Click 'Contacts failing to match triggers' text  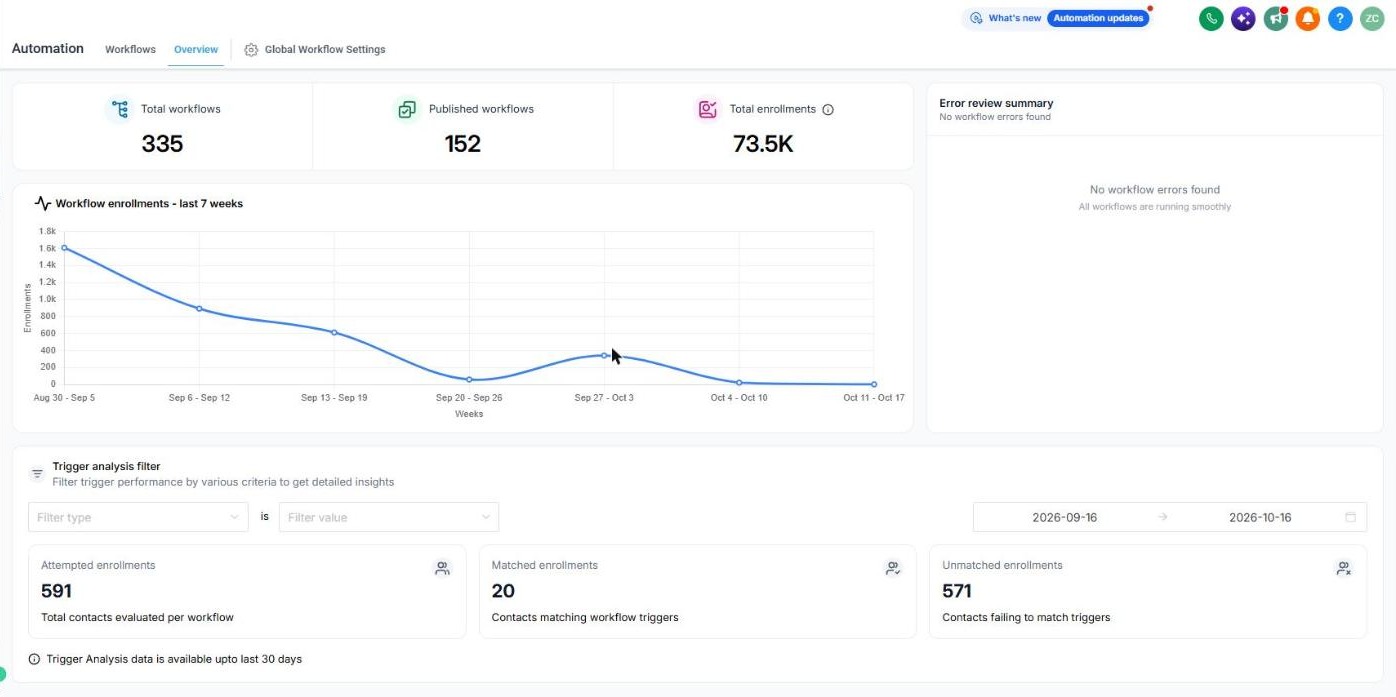1026,617
